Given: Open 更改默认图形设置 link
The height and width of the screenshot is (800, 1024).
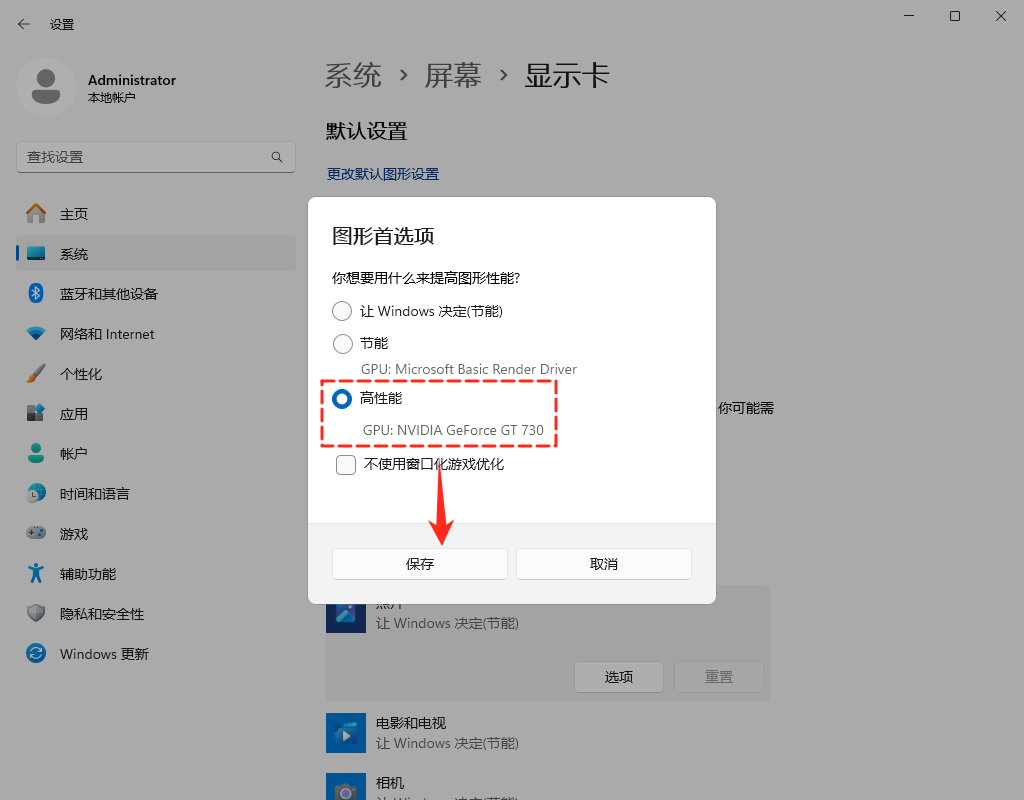Looking at the screenshot, I should pos(381,173).
